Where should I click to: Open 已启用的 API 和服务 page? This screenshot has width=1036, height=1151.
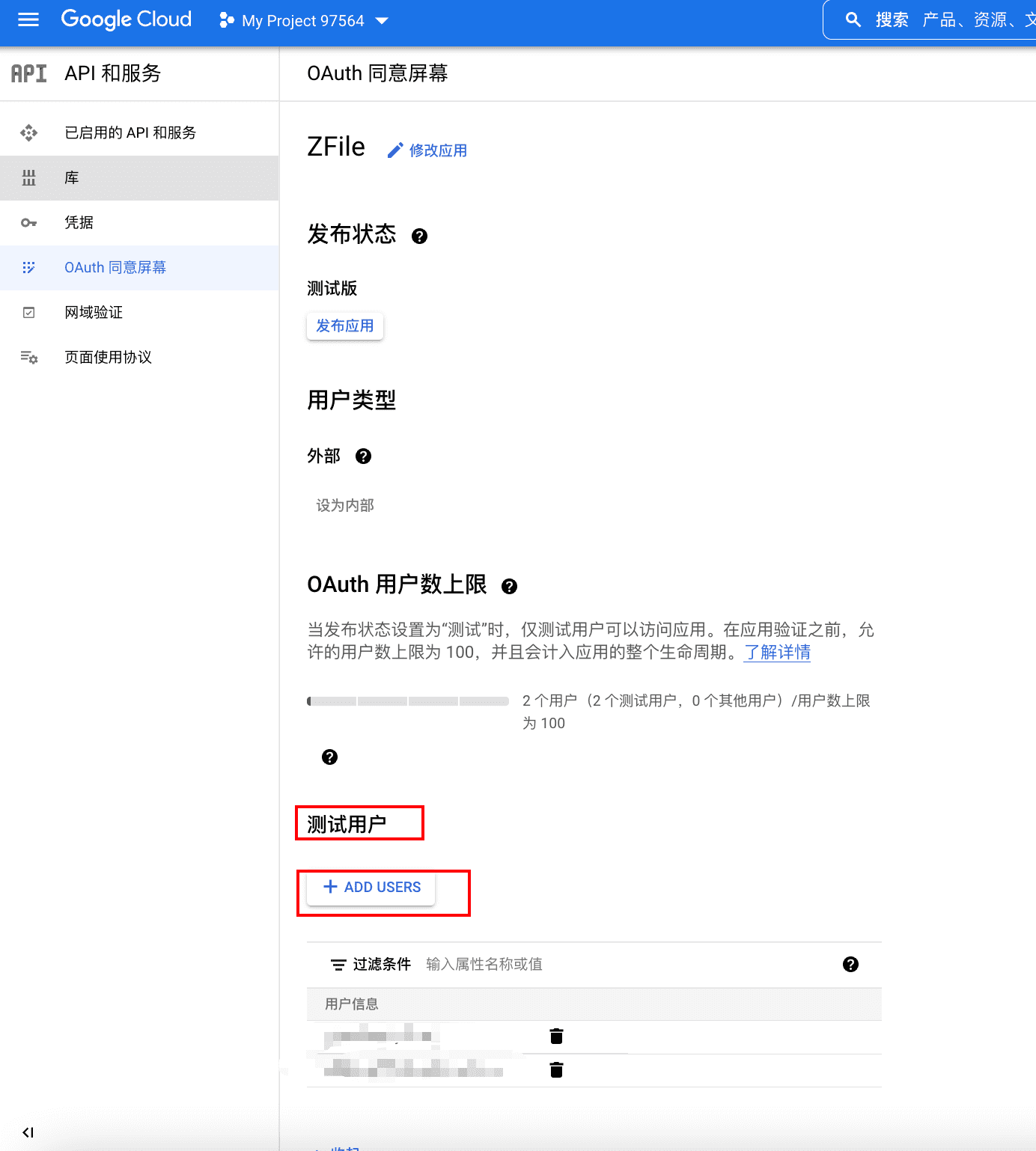point(130,133)
